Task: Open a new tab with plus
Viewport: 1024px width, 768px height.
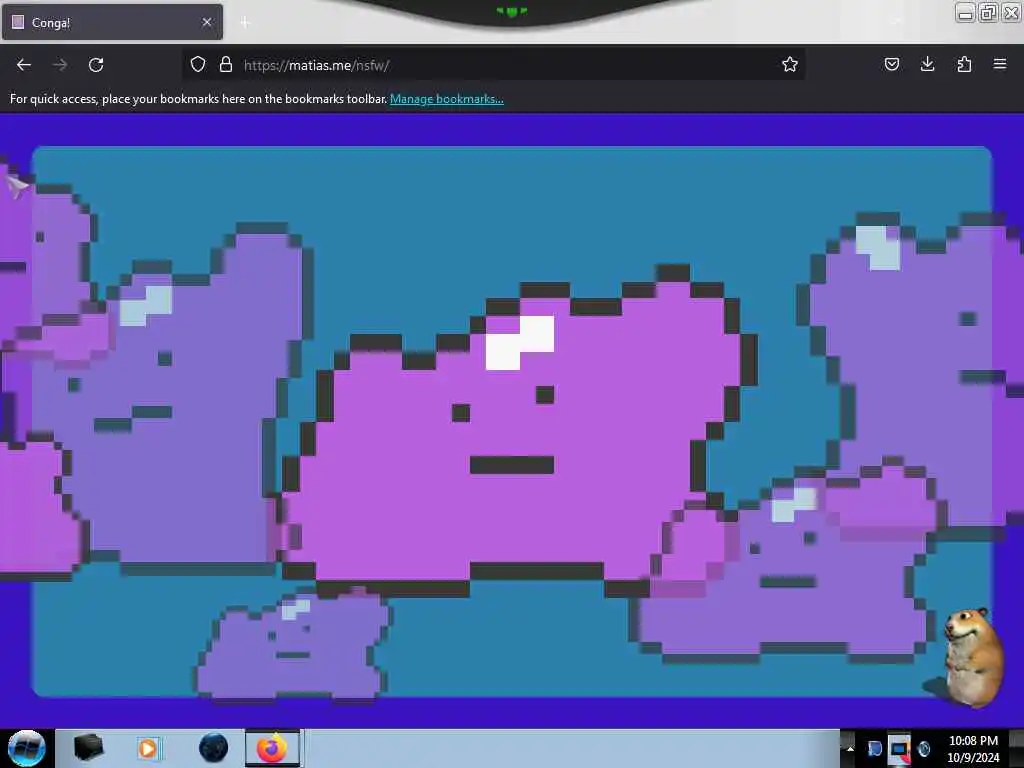Action: pyautogui.click(x=245, y=23)
